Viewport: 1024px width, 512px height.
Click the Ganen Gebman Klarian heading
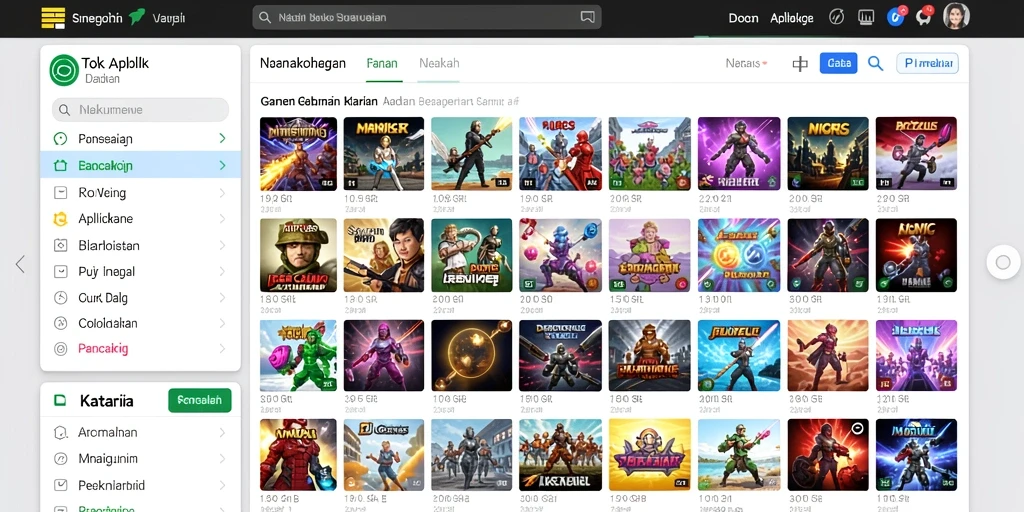[x=319, y=101]
